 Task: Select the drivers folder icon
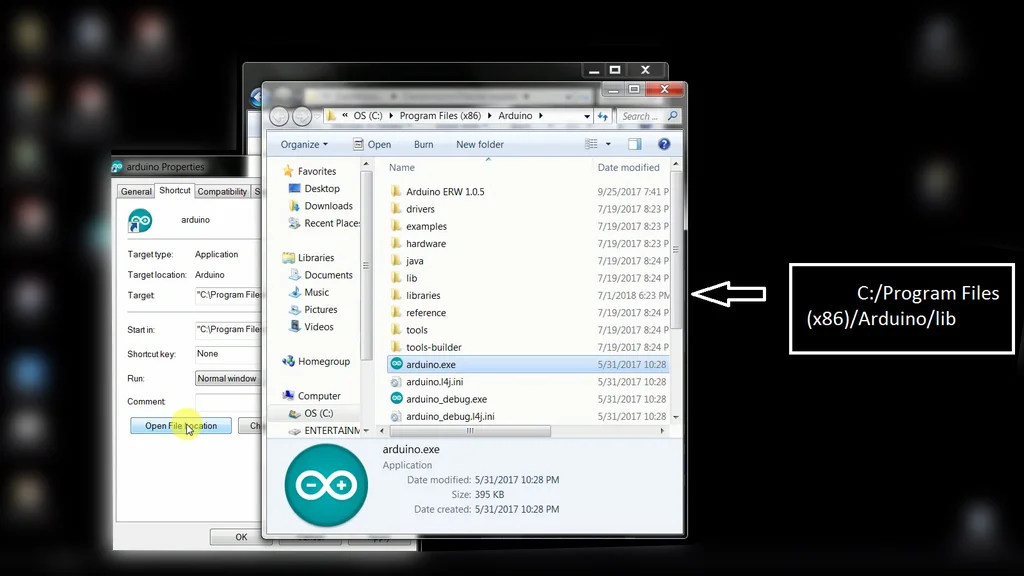point(396,209)
